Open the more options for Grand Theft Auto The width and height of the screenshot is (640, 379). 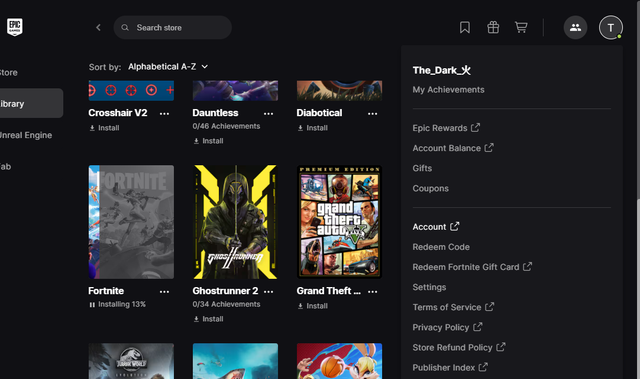(372, 291)
